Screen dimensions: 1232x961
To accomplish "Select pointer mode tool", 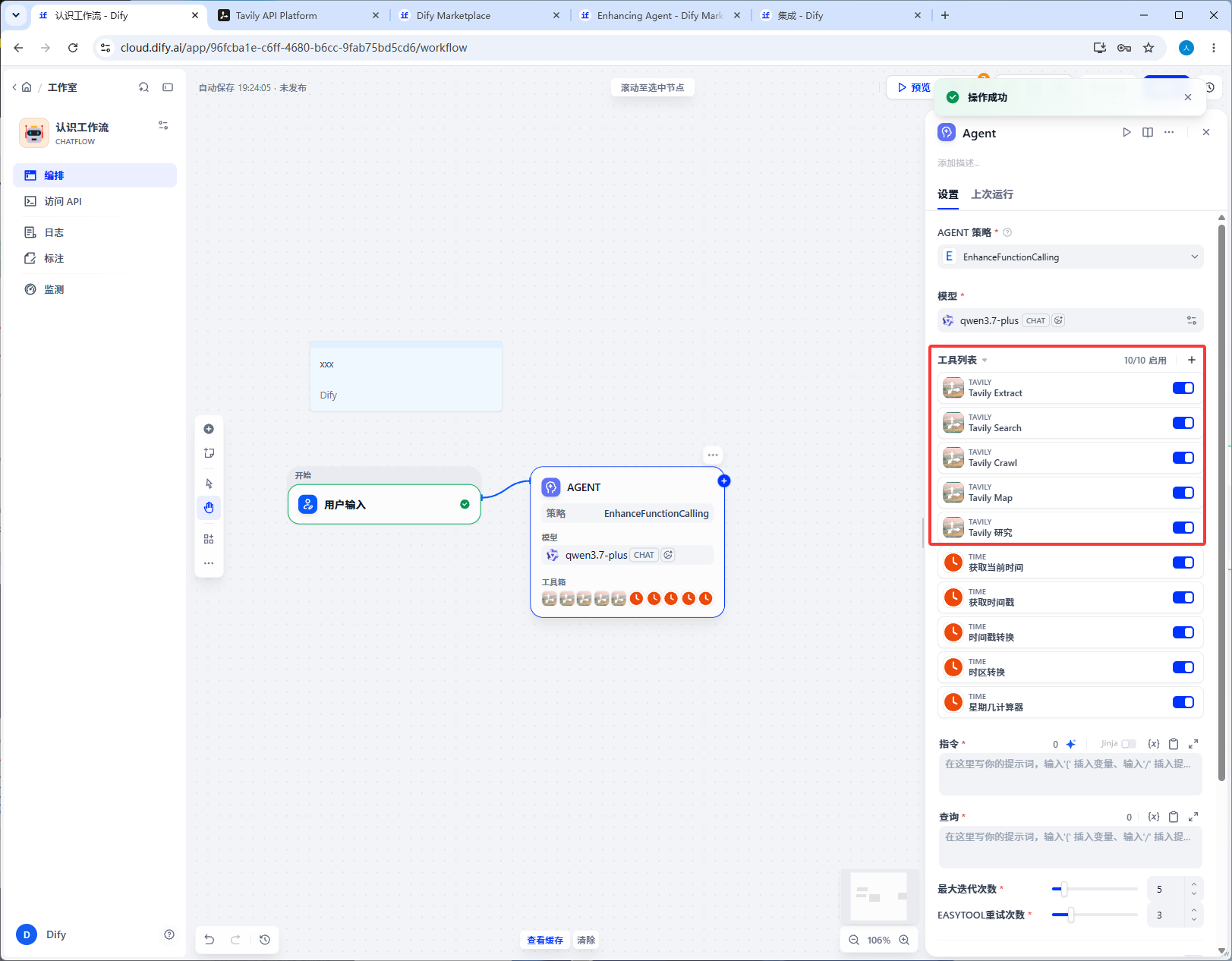I will point(209,484).
